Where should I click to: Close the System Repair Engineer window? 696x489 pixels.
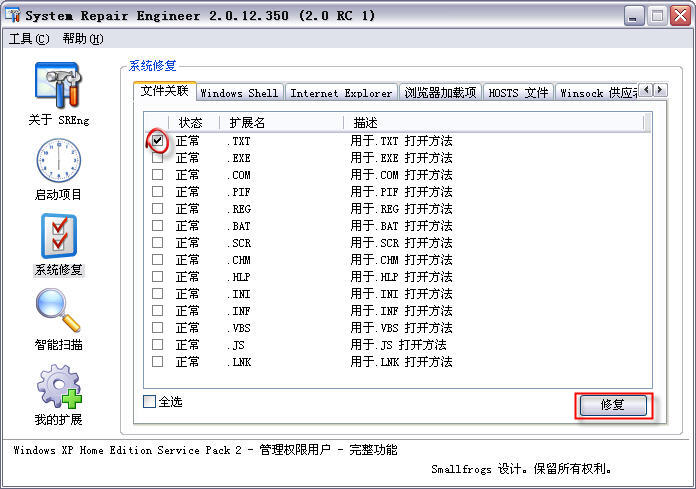point(680,16)
